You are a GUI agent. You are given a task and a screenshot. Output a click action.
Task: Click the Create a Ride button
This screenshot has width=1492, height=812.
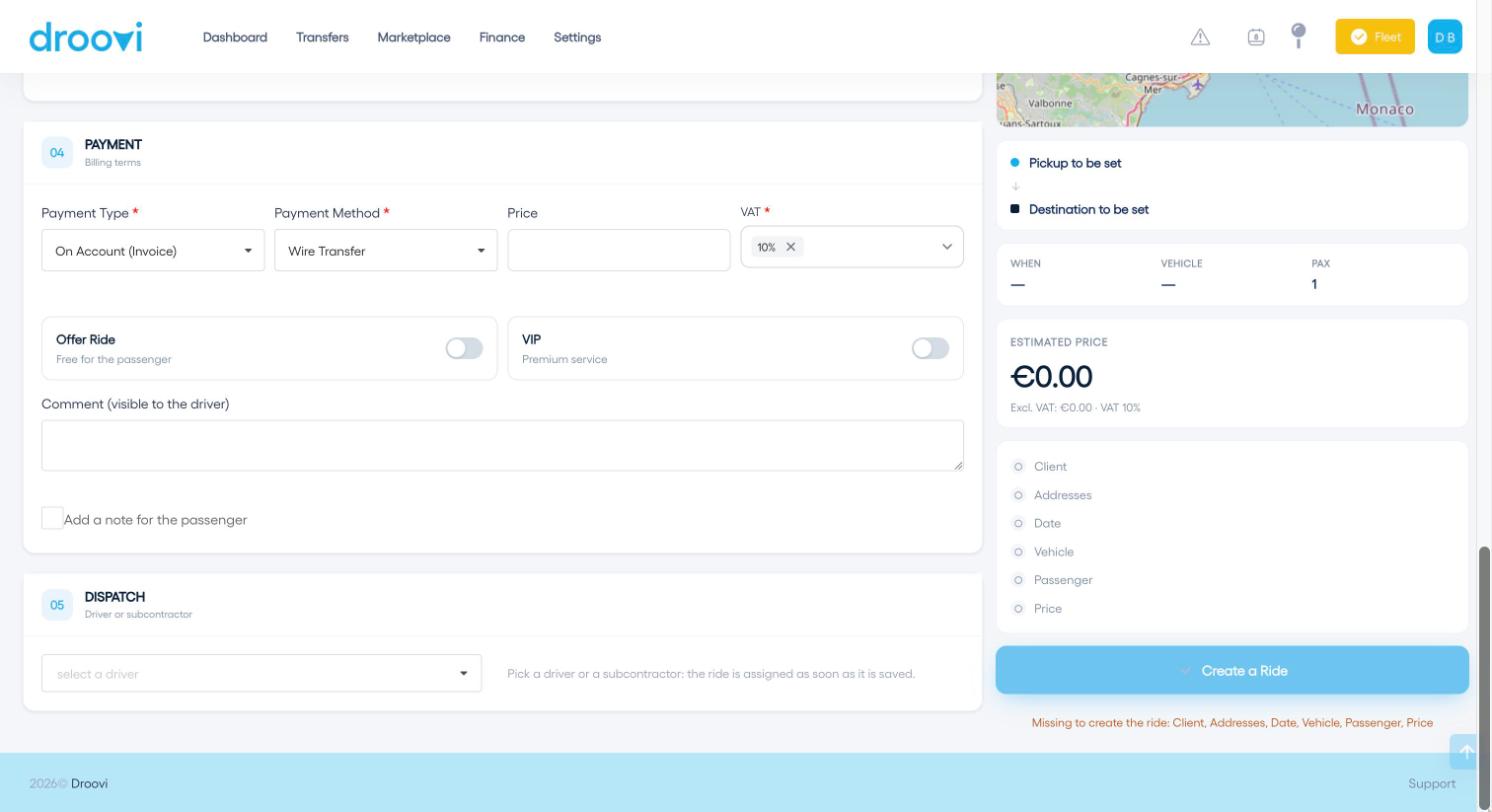[x=1232, y=670]
